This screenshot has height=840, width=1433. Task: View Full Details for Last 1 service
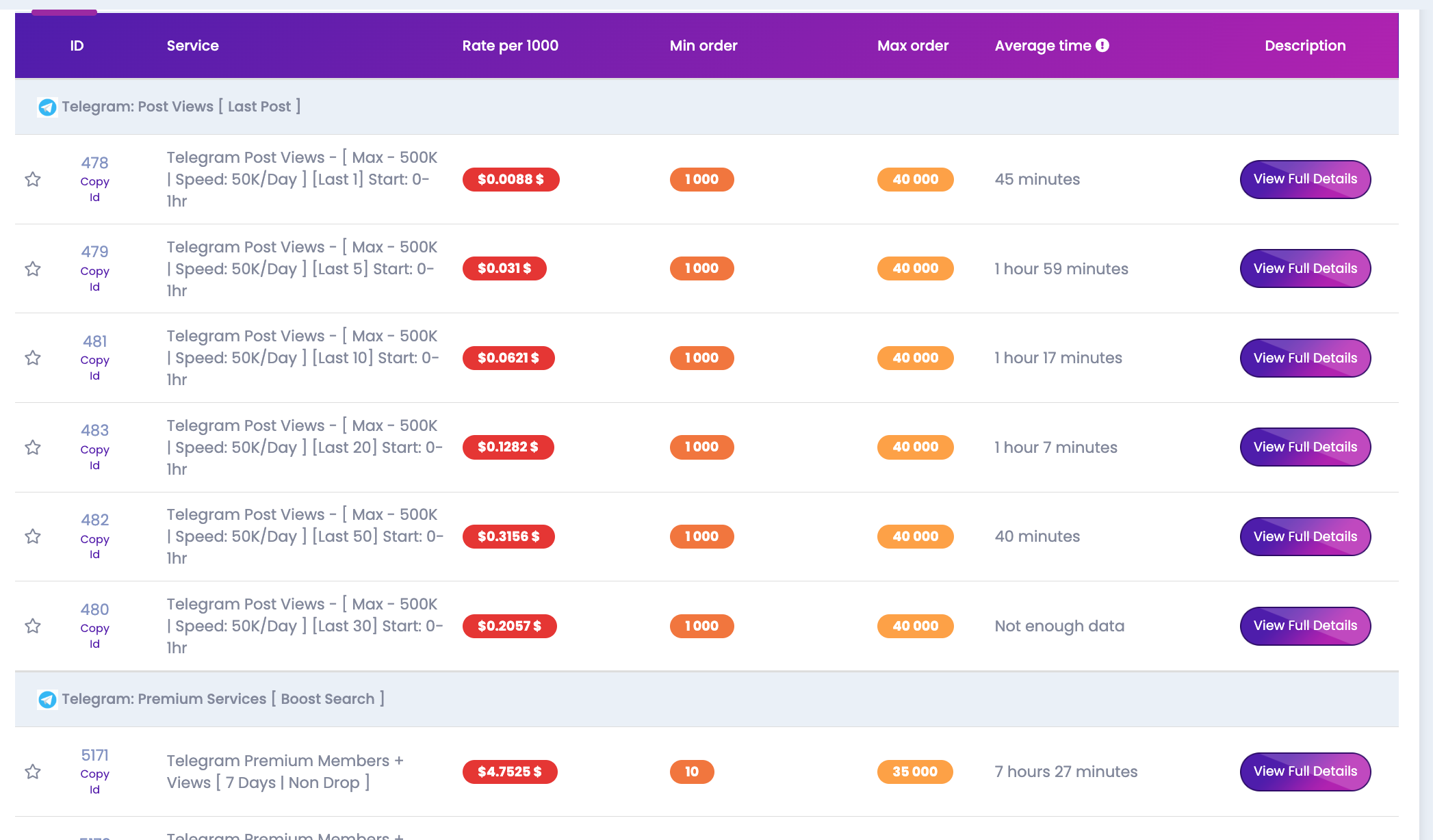1305,179
